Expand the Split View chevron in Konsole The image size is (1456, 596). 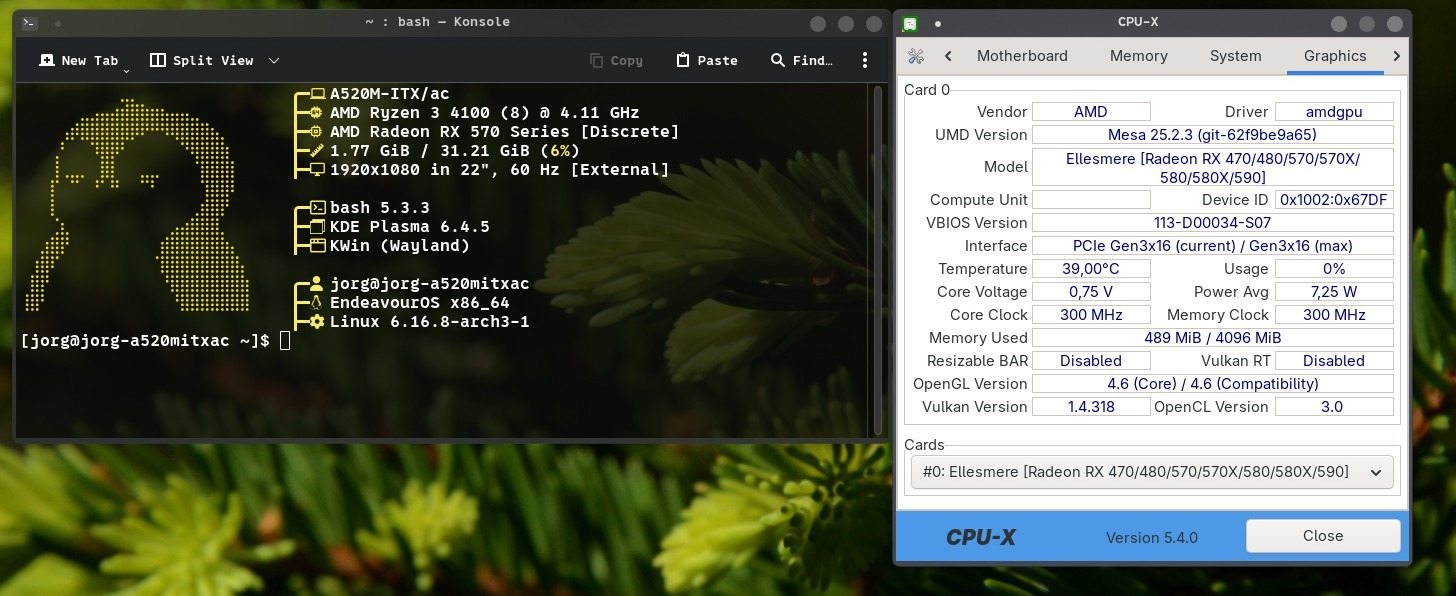point(274,61)
